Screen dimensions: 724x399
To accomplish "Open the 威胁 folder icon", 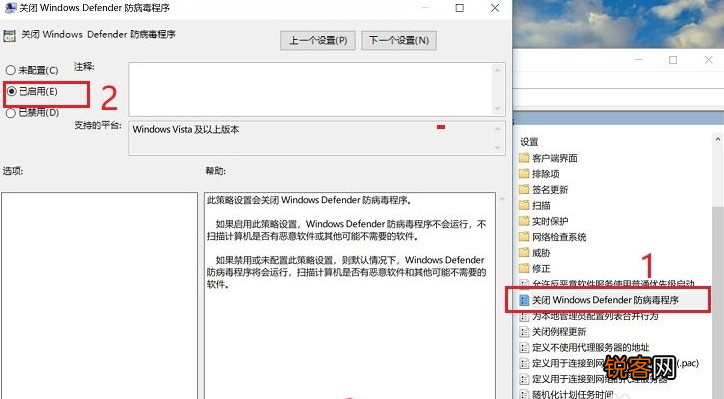I will pos(524,253).
